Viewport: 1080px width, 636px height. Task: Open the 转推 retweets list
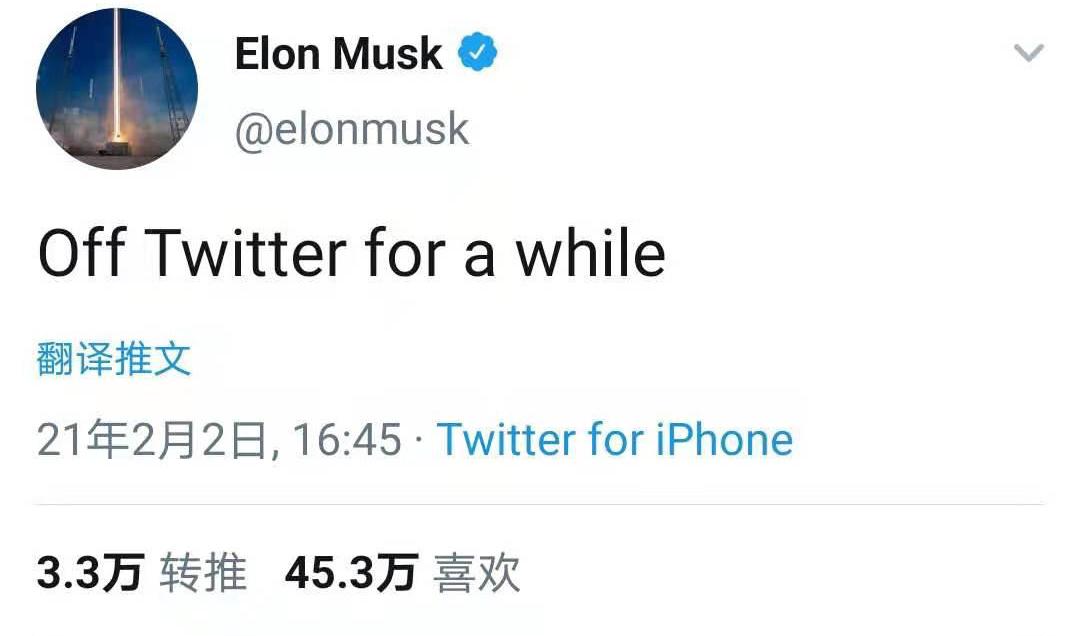(x=203, y=574)
